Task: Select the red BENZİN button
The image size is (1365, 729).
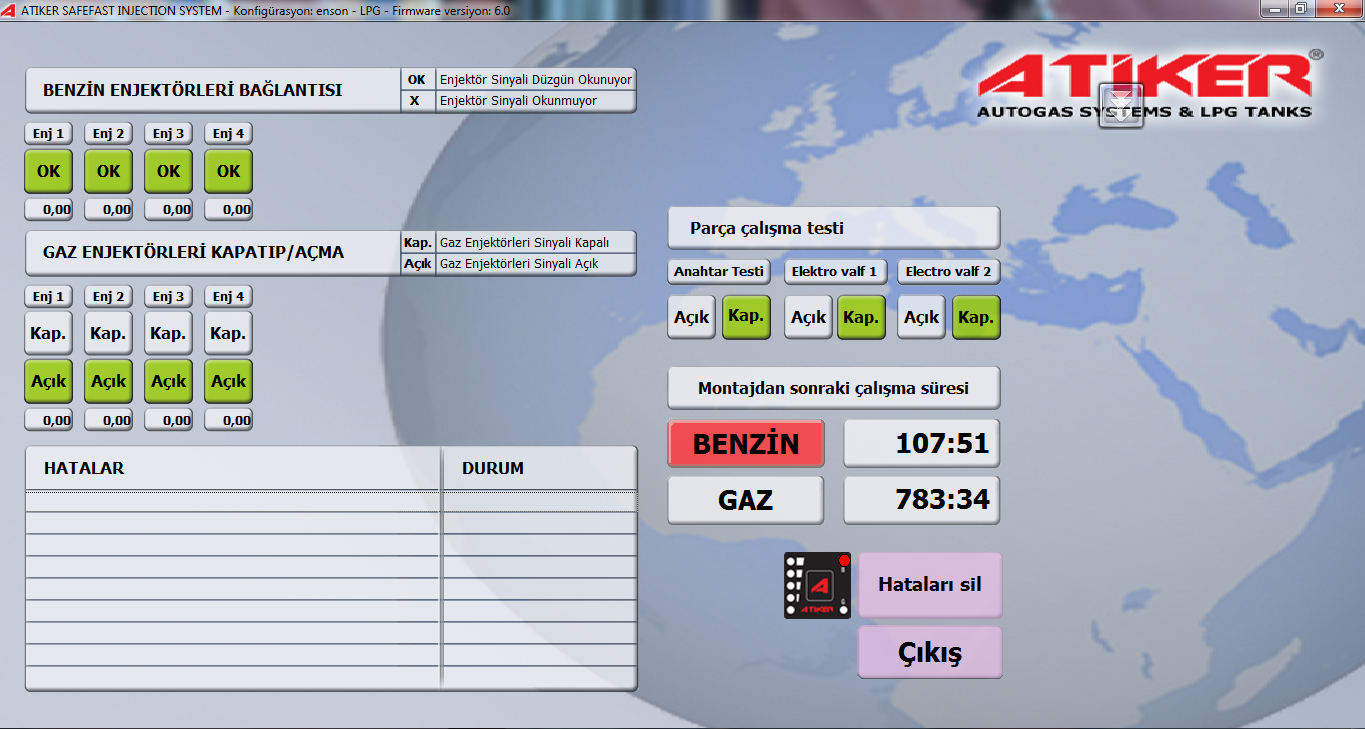Action: tap(746, 444)
